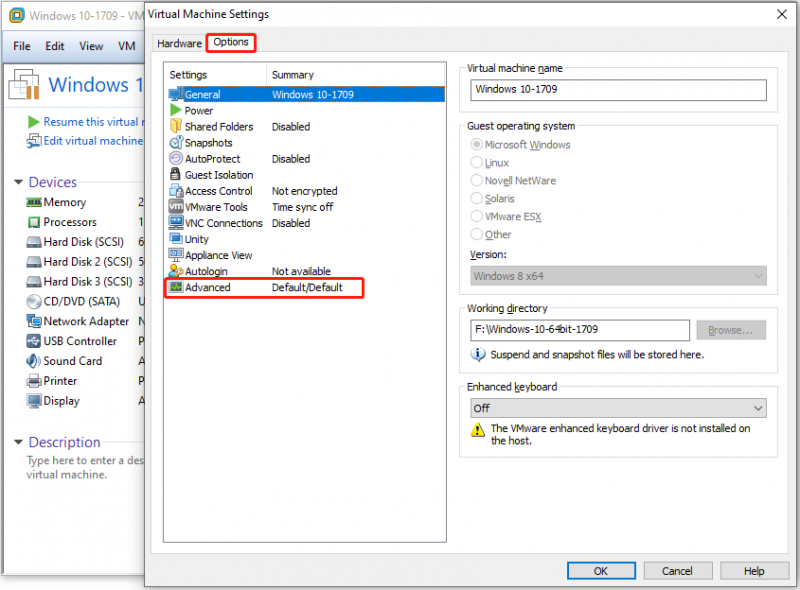Click the Printer device icon
800x590 pixels.
[x=34, y=381]
